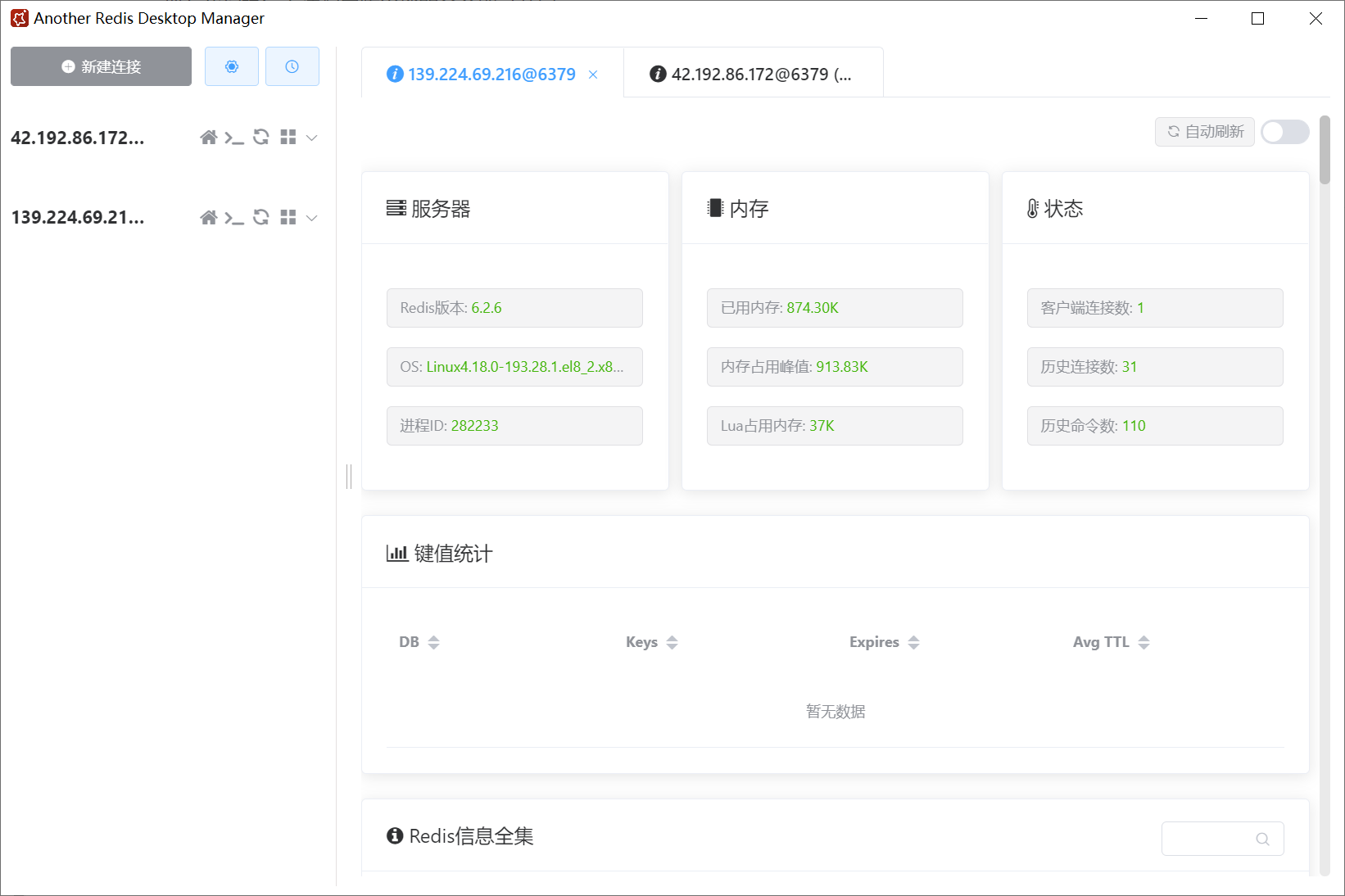Click the 暂无数据 empty table message
Viewport: 1345px width, 896px height.
click(x=836, y=712)
